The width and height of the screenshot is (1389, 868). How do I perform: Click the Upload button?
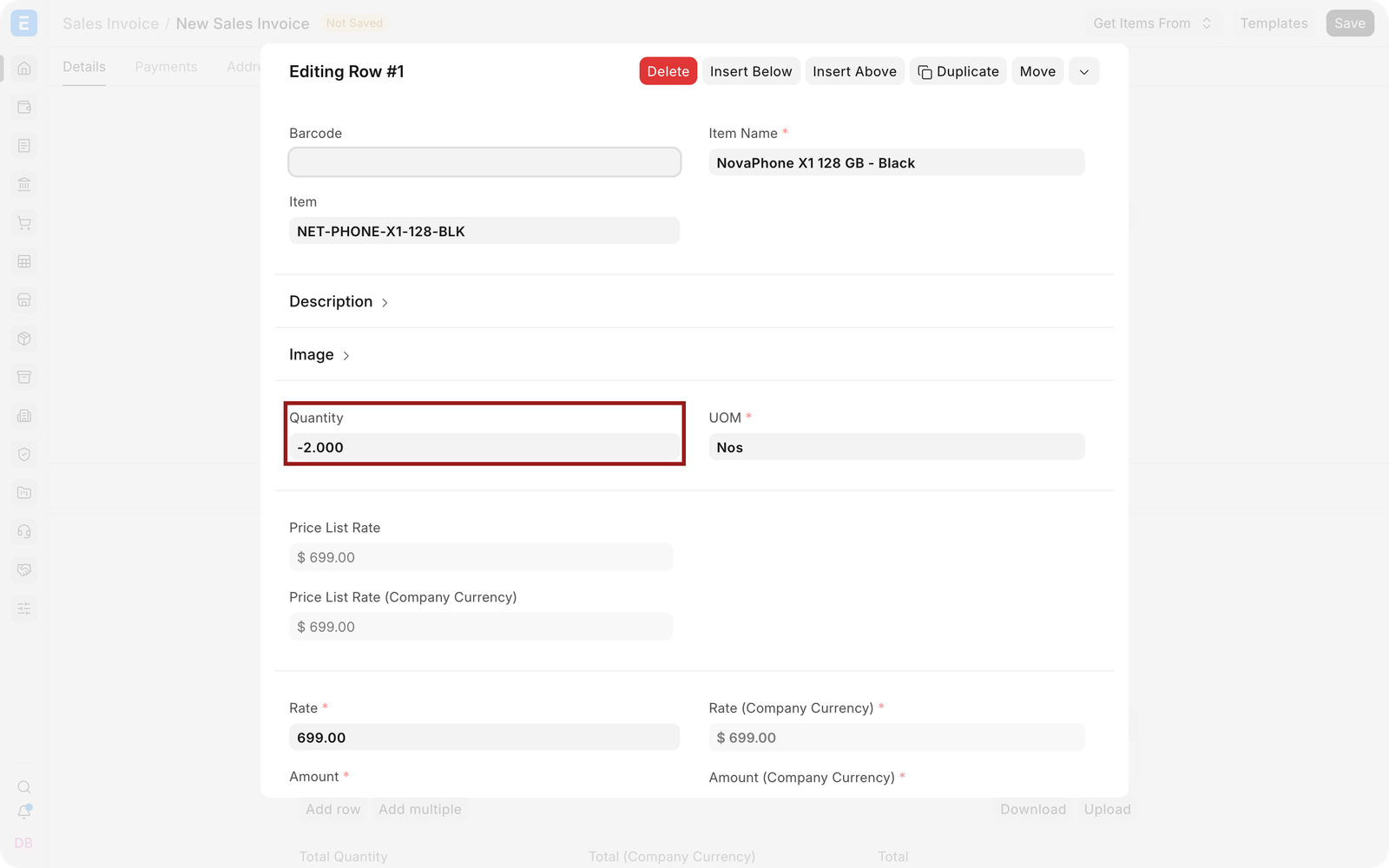click(x=1107, y=809)
